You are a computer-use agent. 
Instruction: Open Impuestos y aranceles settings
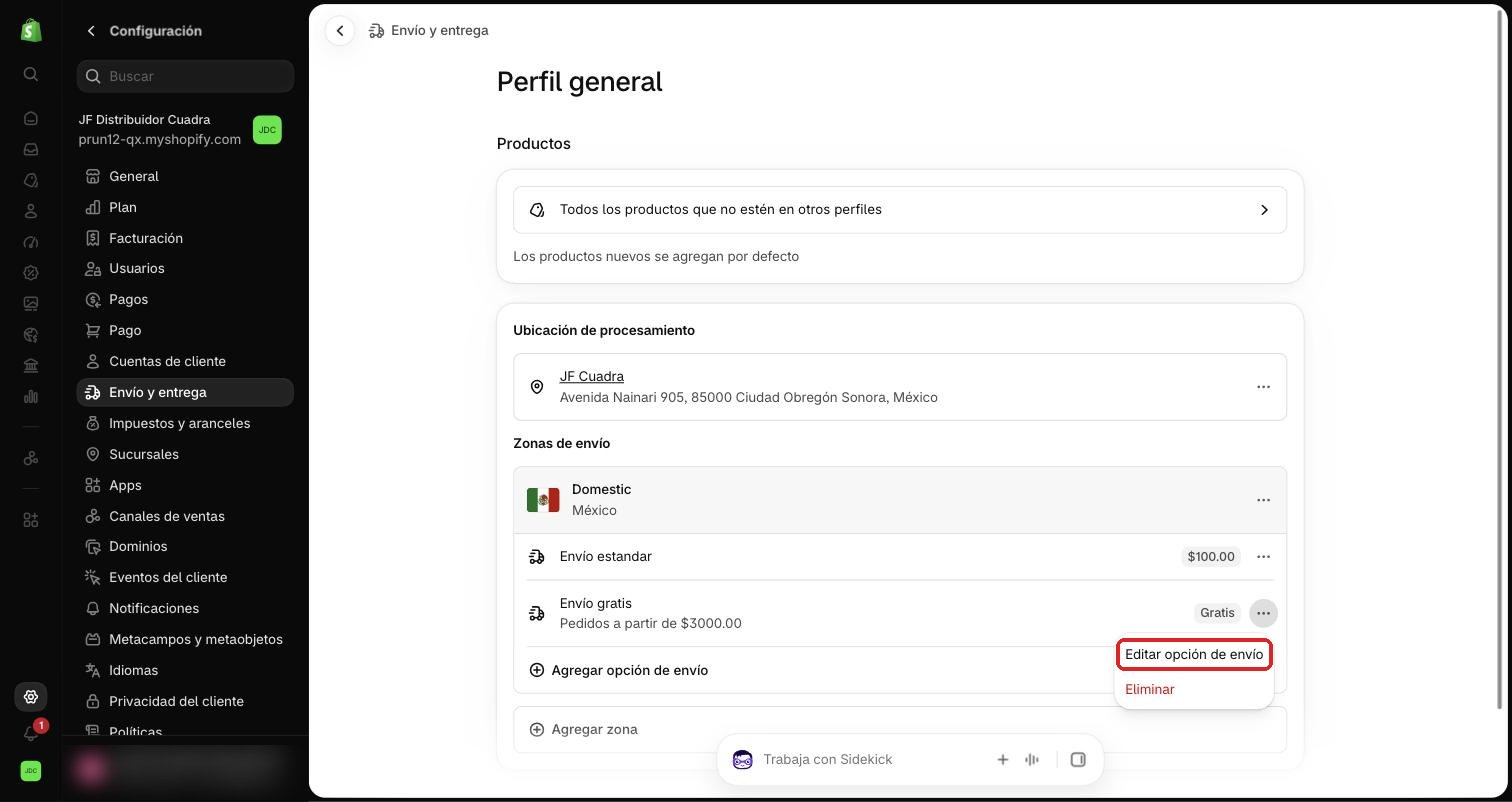pyautogui.click(x=185, y=423)
